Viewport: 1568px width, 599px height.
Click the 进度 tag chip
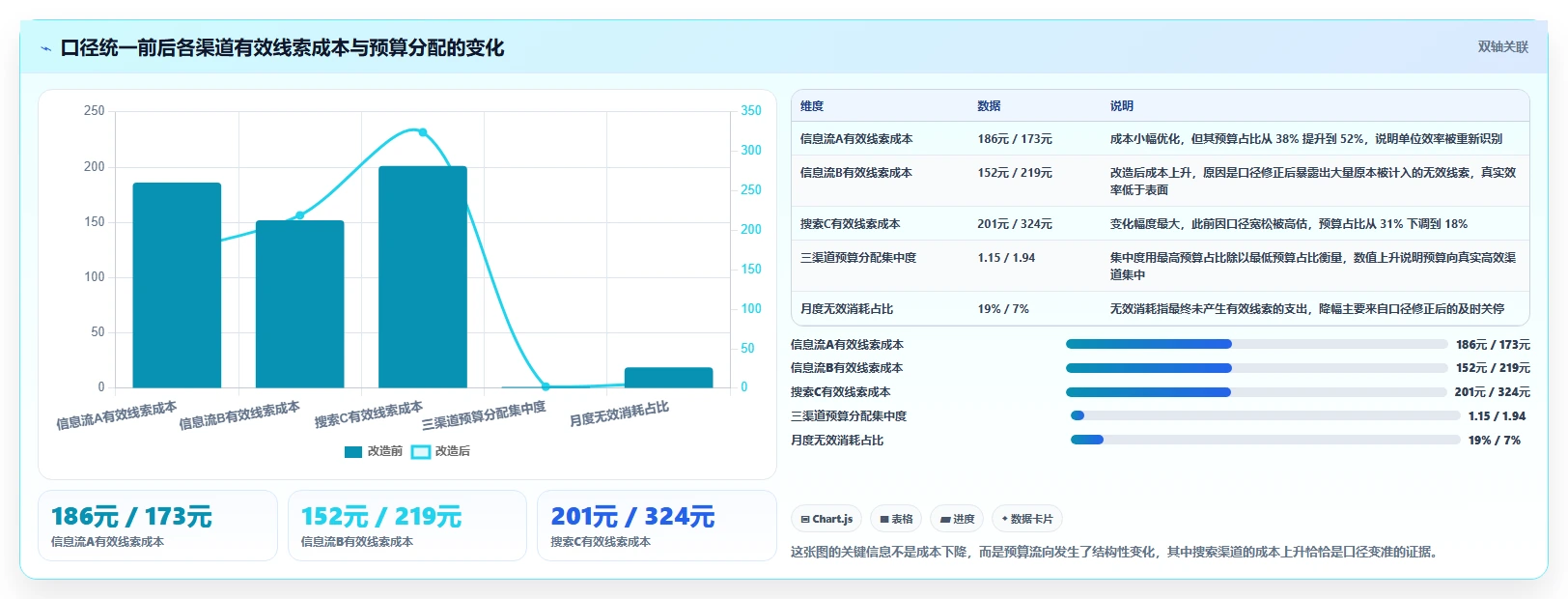[958, 519]
